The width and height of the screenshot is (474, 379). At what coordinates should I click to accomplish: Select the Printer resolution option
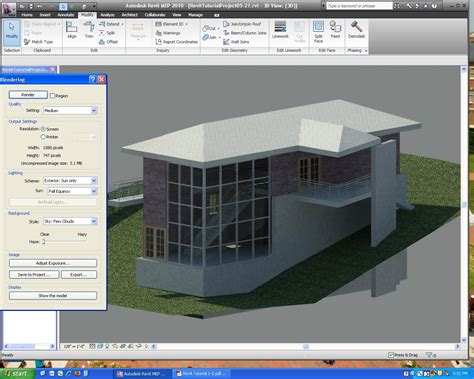(x=43, y=137)
